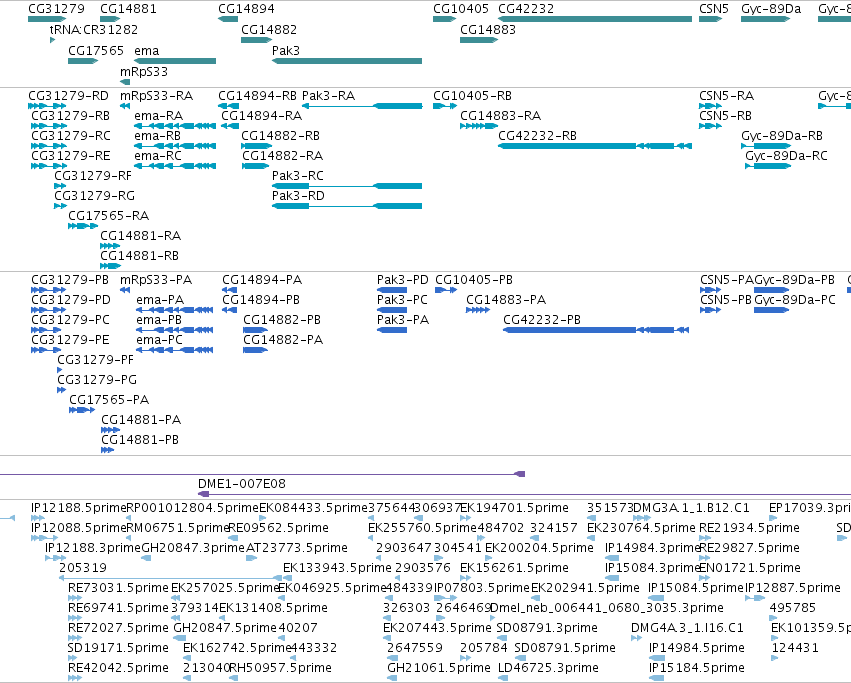Click the RH50957.5prime EST label

coord(280,667)
